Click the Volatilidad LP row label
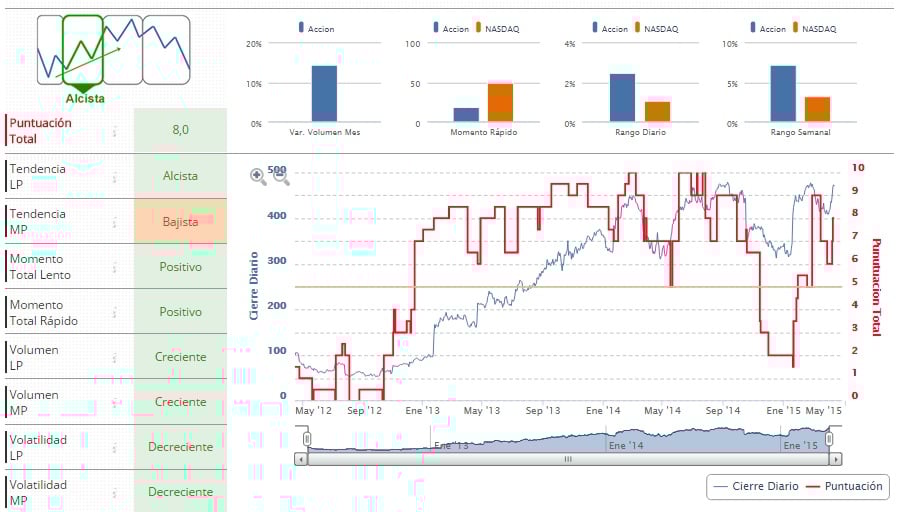This screenshot has width=908, height=512. (x=38, y=448)
